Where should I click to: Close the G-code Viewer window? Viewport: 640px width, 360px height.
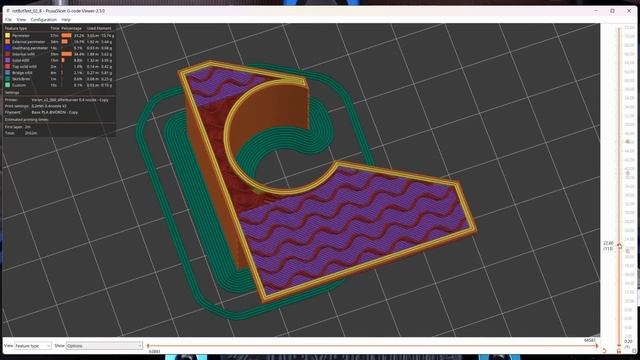tap(629, 11)
